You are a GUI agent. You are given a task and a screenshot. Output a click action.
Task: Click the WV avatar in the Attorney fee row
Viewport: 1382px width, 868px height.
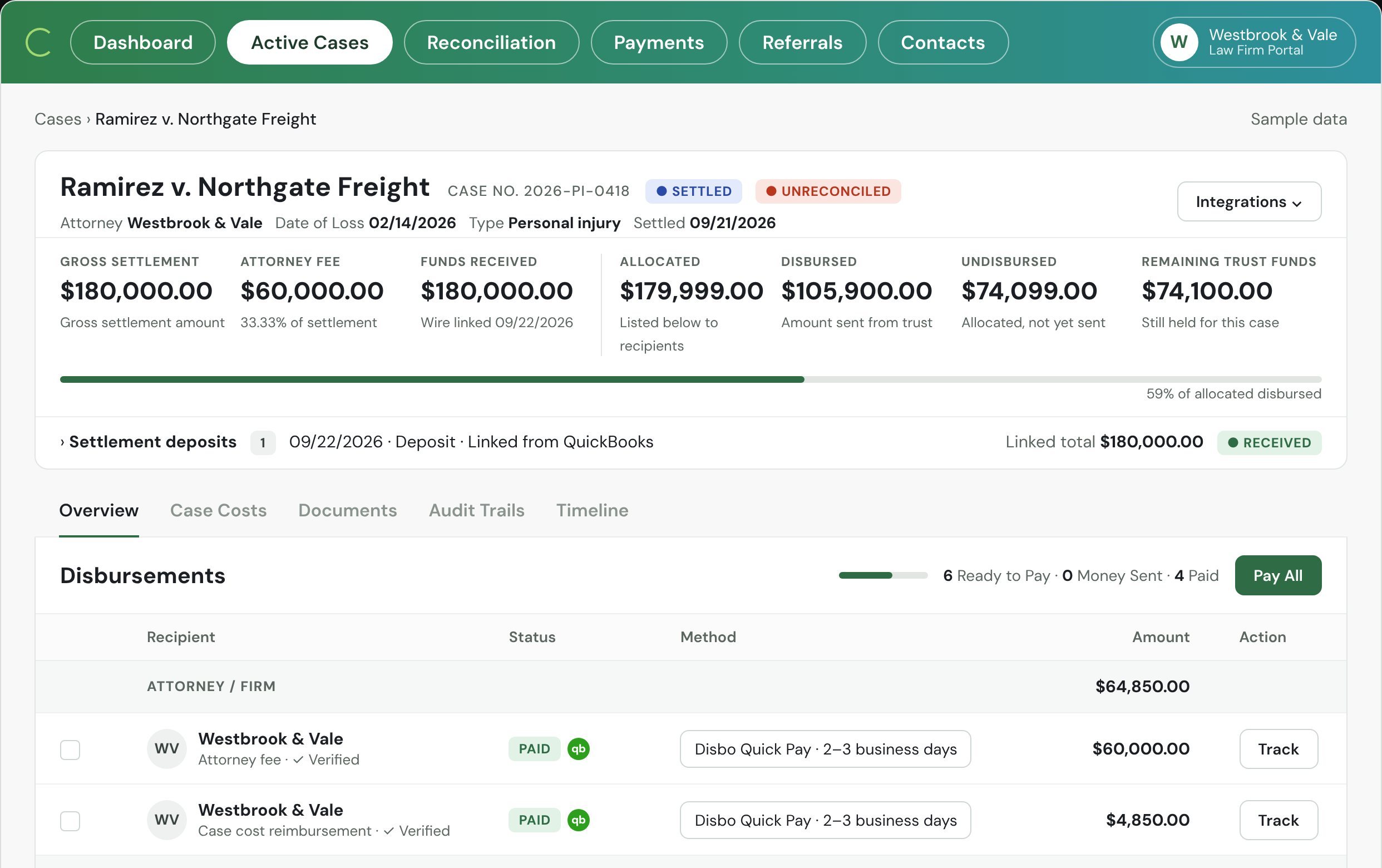166,748
